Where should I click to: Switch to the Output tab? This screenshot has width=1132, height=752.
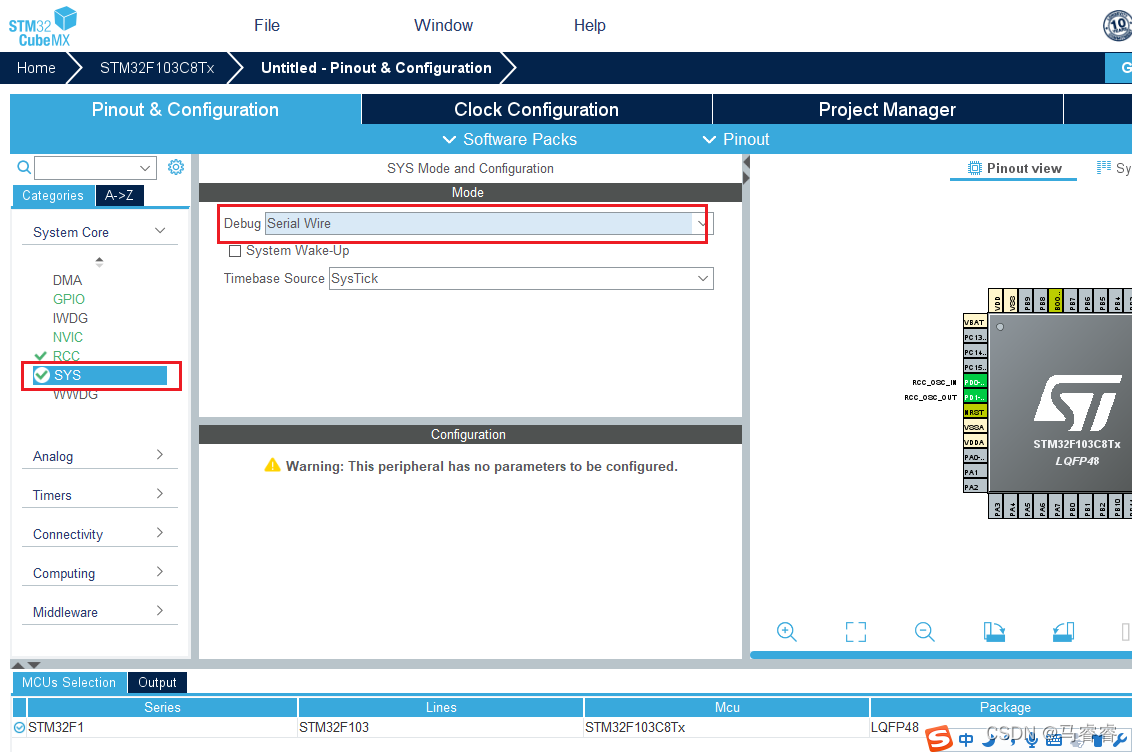(157, 683)
